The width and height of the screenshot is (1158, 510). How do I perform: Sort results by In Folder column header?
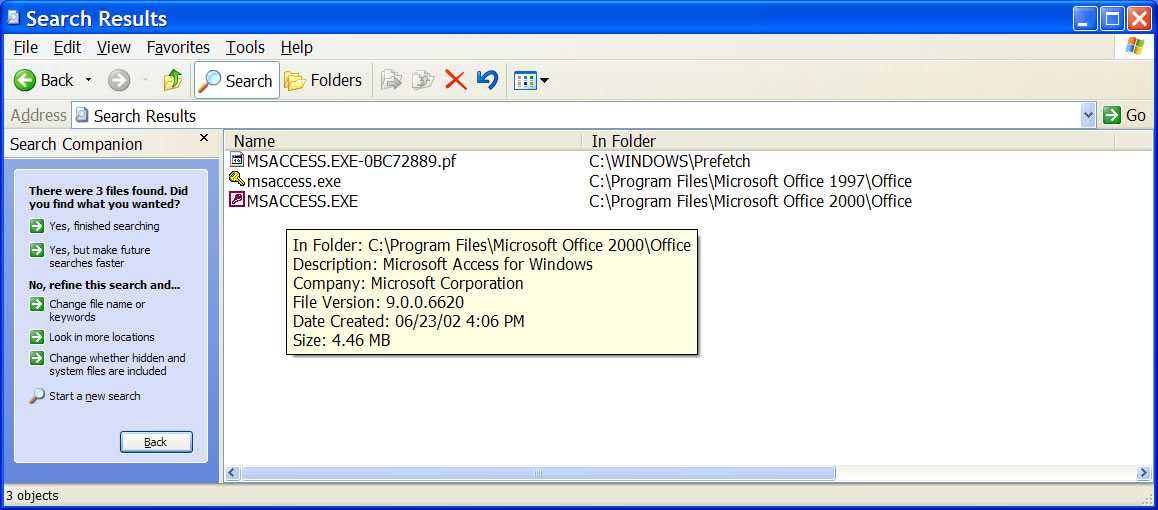tap(848, 141)
